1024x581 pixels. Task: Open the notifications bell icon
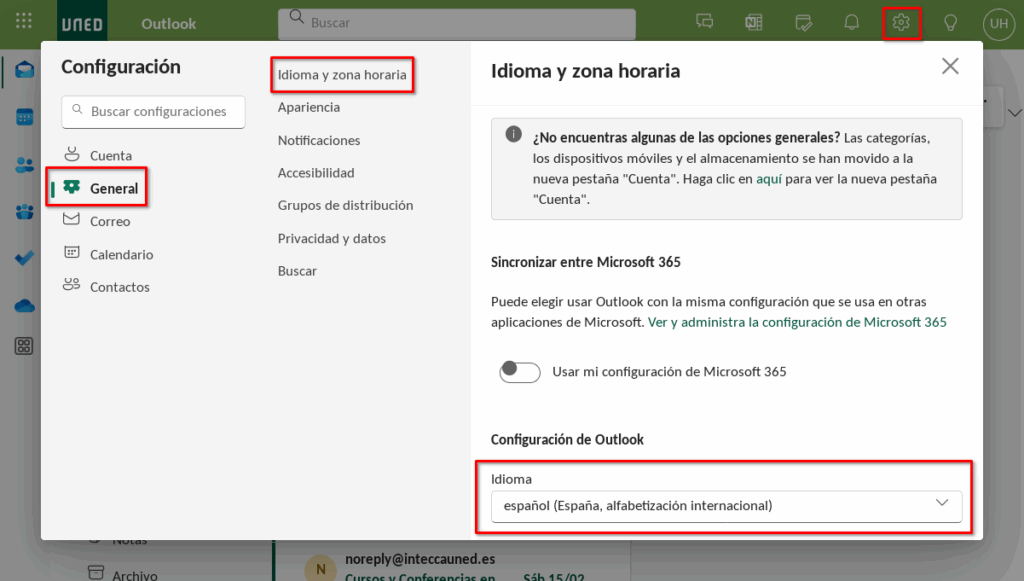pos(852,22)
